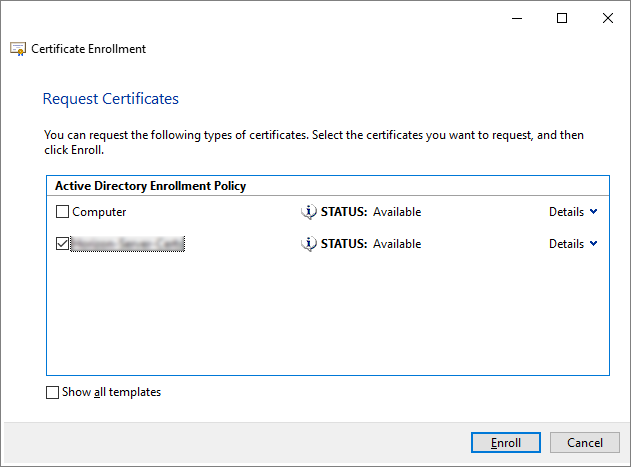
Task: Click the info status icon for Computer
Action: coord(309,212)
